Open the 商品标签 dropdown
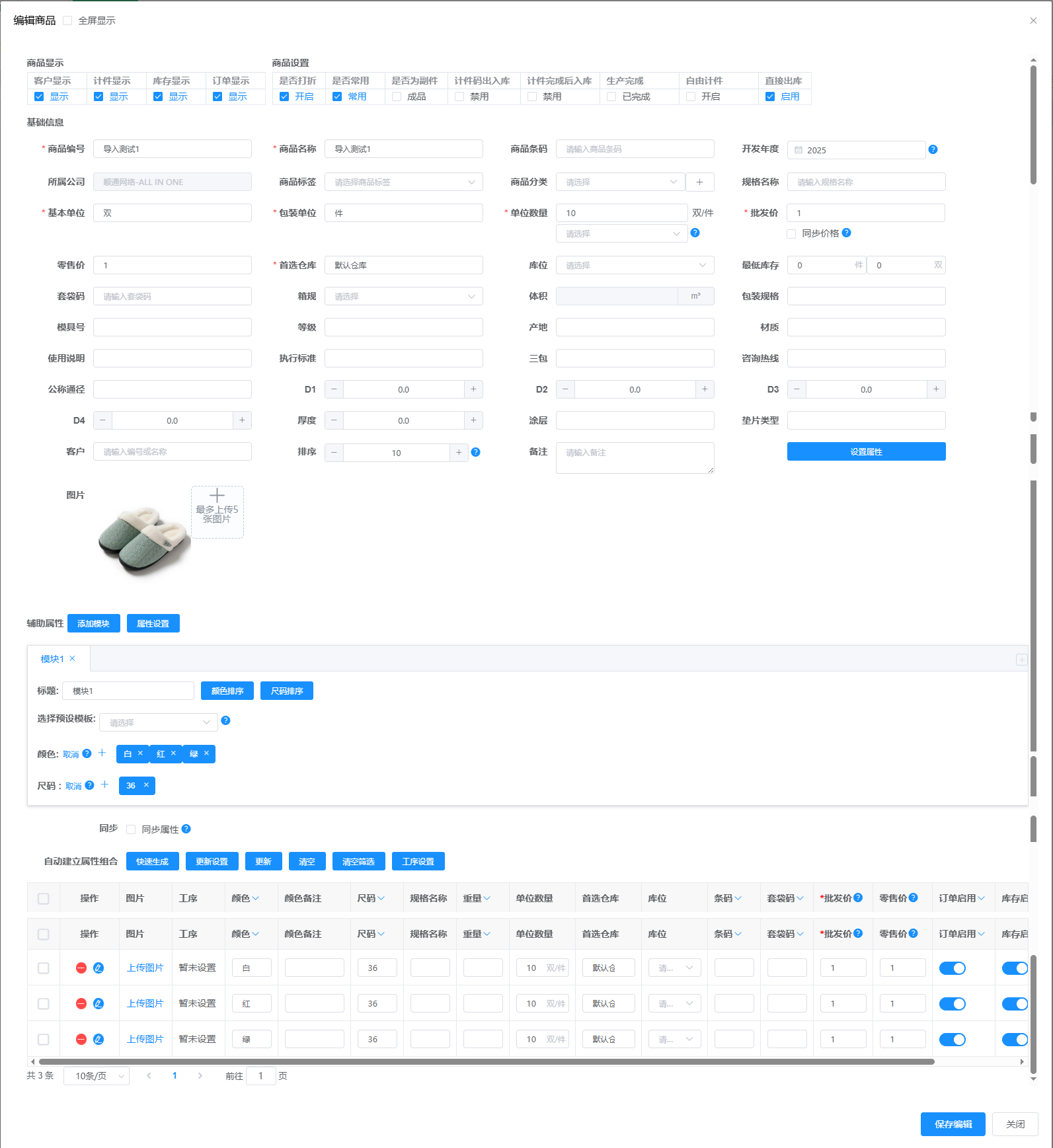Viewport: 1053px width, 1148px height. point(403,182)
